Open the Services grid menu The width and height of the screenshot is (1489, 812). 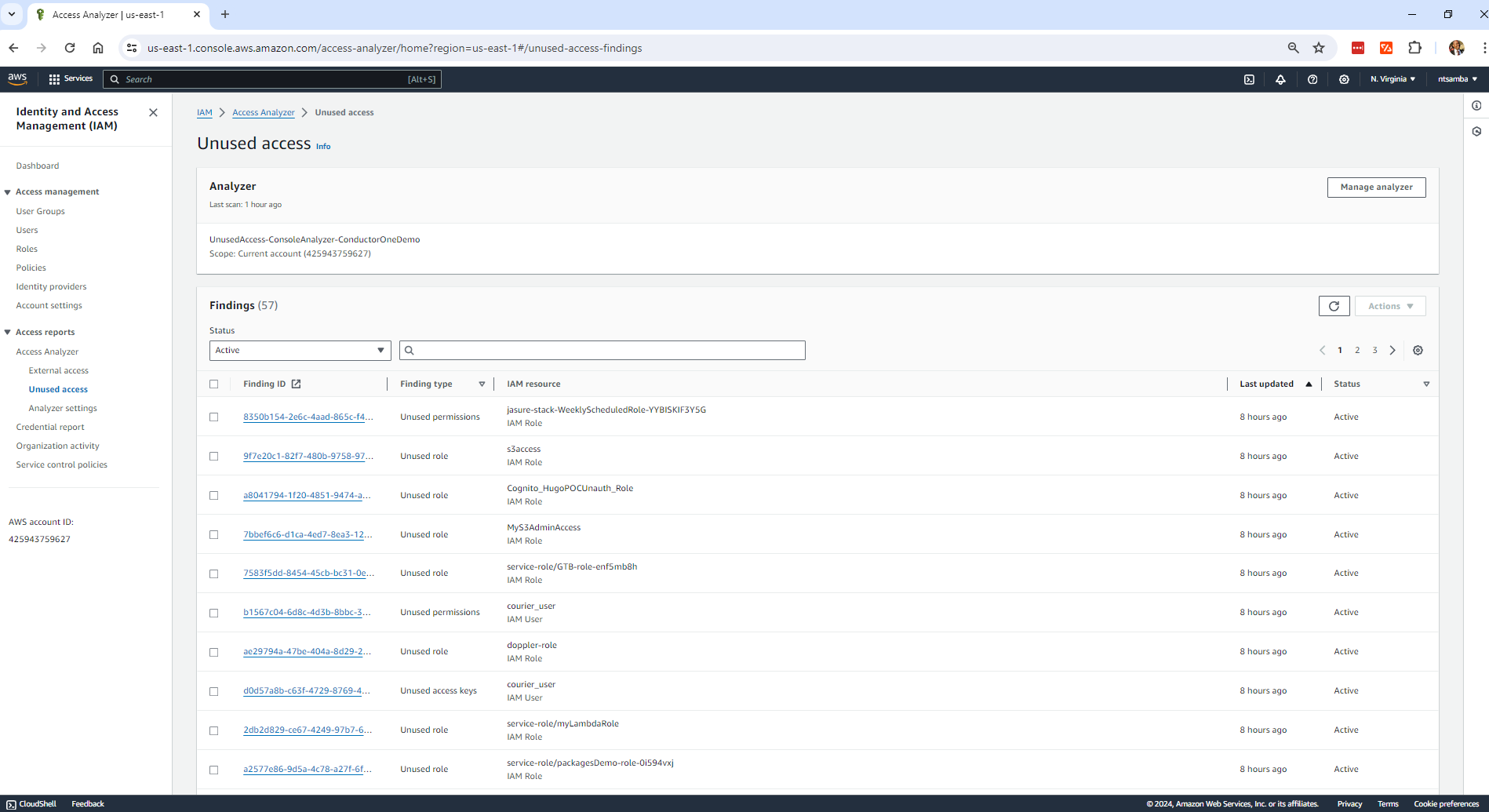71,79
